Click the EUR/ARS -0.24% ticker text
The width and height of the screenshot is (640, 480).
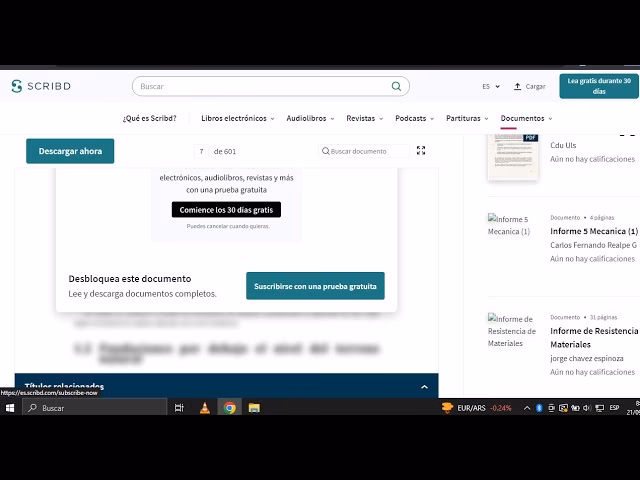pyautogui.click(x=484, y=408)
